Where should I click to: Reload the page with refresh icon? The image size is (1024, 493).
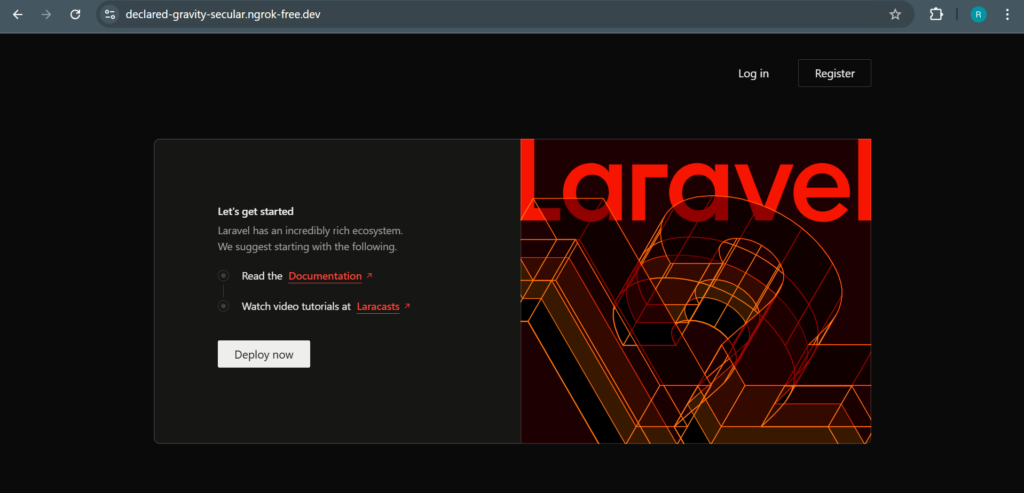[x=75, y=14]
